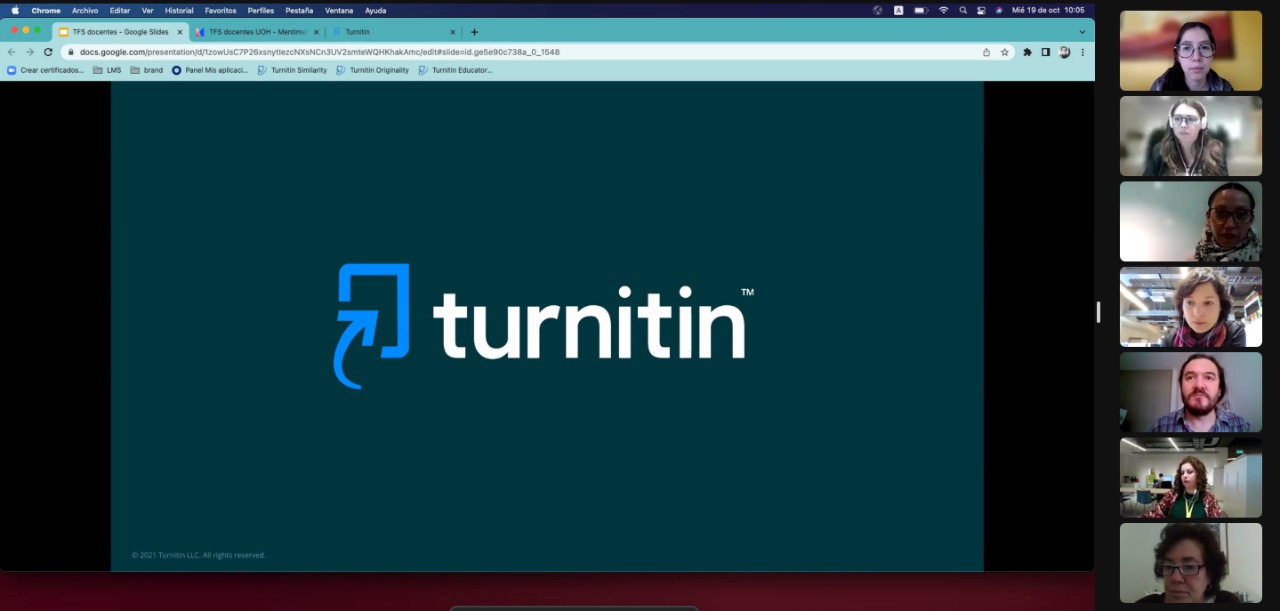1280x611 pixels.
Task: Select the participant wearing white headphones
Action: tap(1191, 136)
